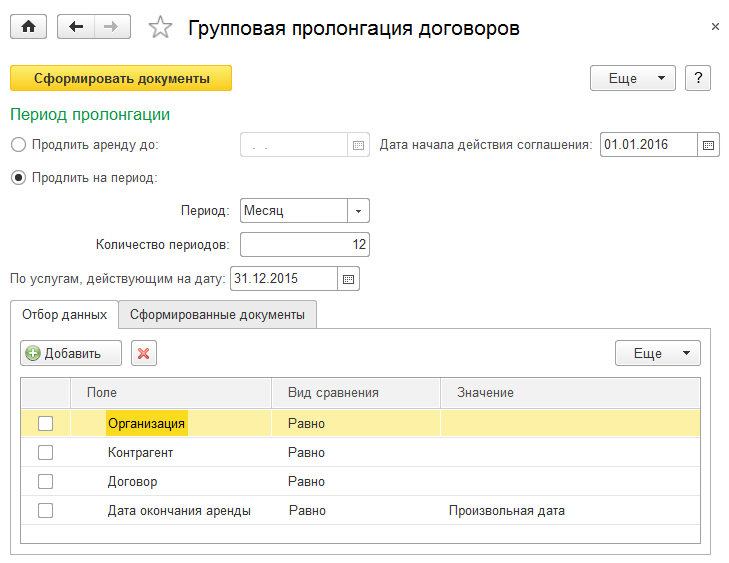729x563 pixels.
Task: Go to the home page icon
Action: tap(28, 27)
